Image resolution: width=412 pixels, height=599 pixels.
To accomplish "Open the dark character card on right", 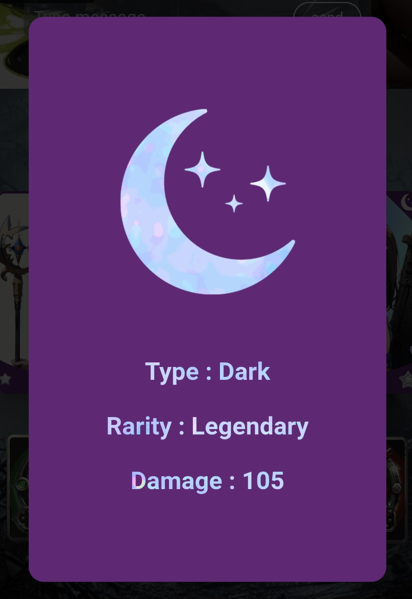I will (x=399, y=292).
